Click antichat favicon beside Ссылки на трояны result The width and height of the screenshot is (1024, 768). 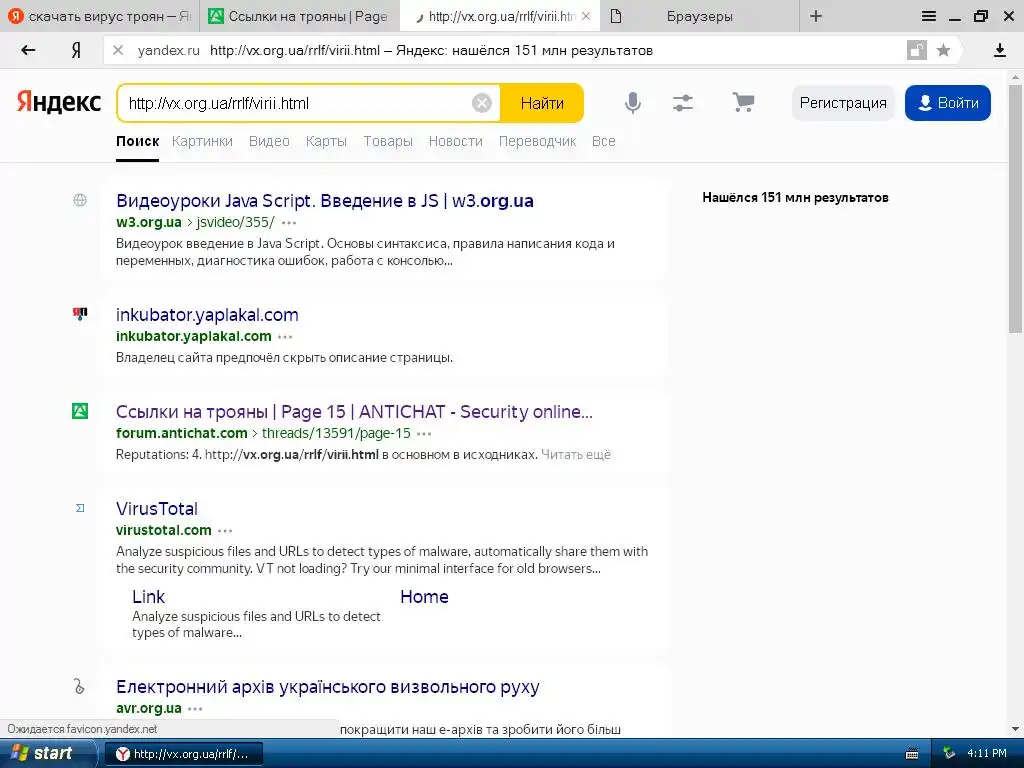pos(80,411)
